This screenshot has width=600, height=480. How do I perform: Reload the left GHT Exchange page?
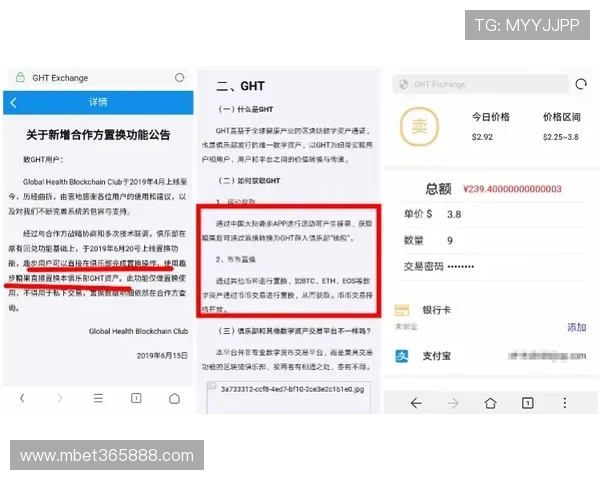(179, 78)
